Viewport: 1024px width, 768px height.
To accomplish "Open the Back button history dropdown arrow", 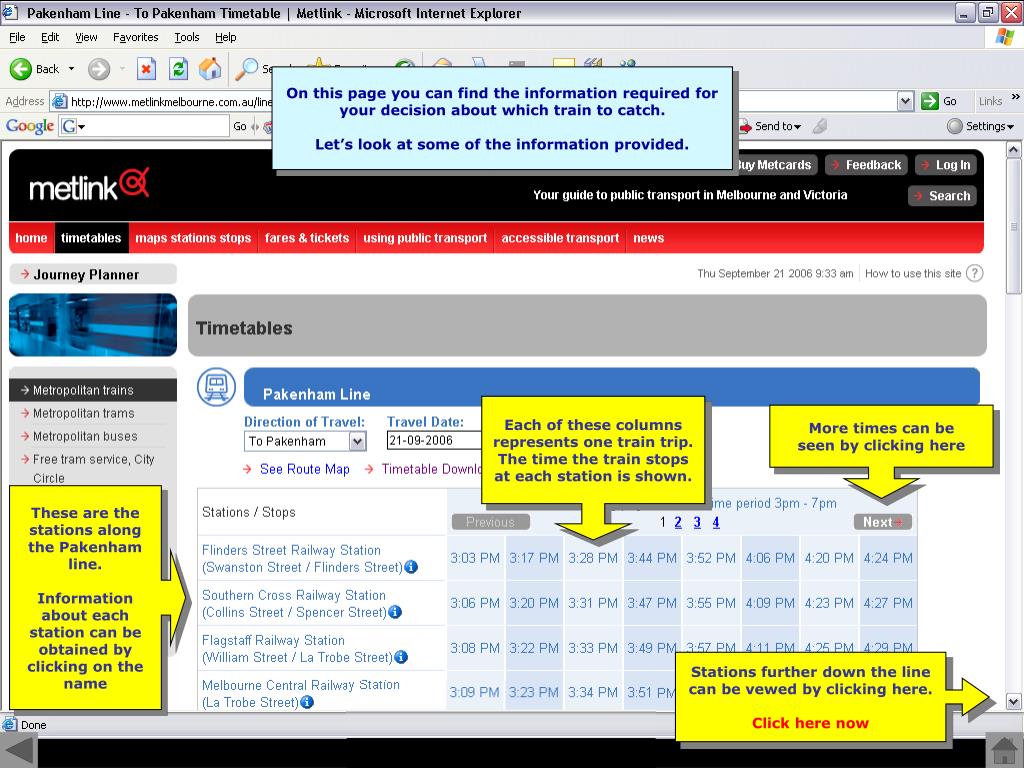I will pyautogui.click(x=71, y=69).
